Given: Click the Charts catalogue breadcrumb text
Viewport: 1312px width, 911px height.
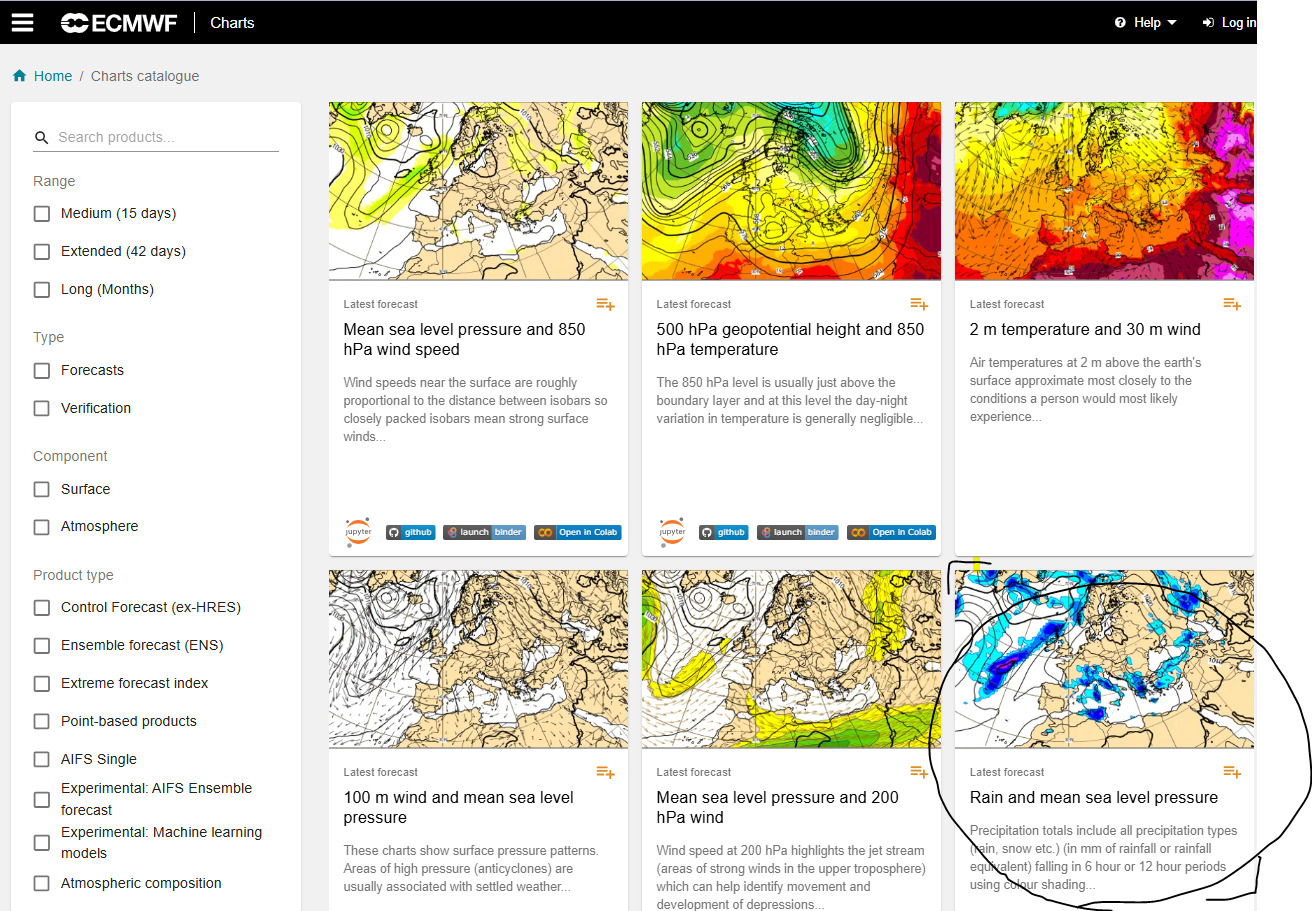Looking at the screenshot, I should point(145,76).
